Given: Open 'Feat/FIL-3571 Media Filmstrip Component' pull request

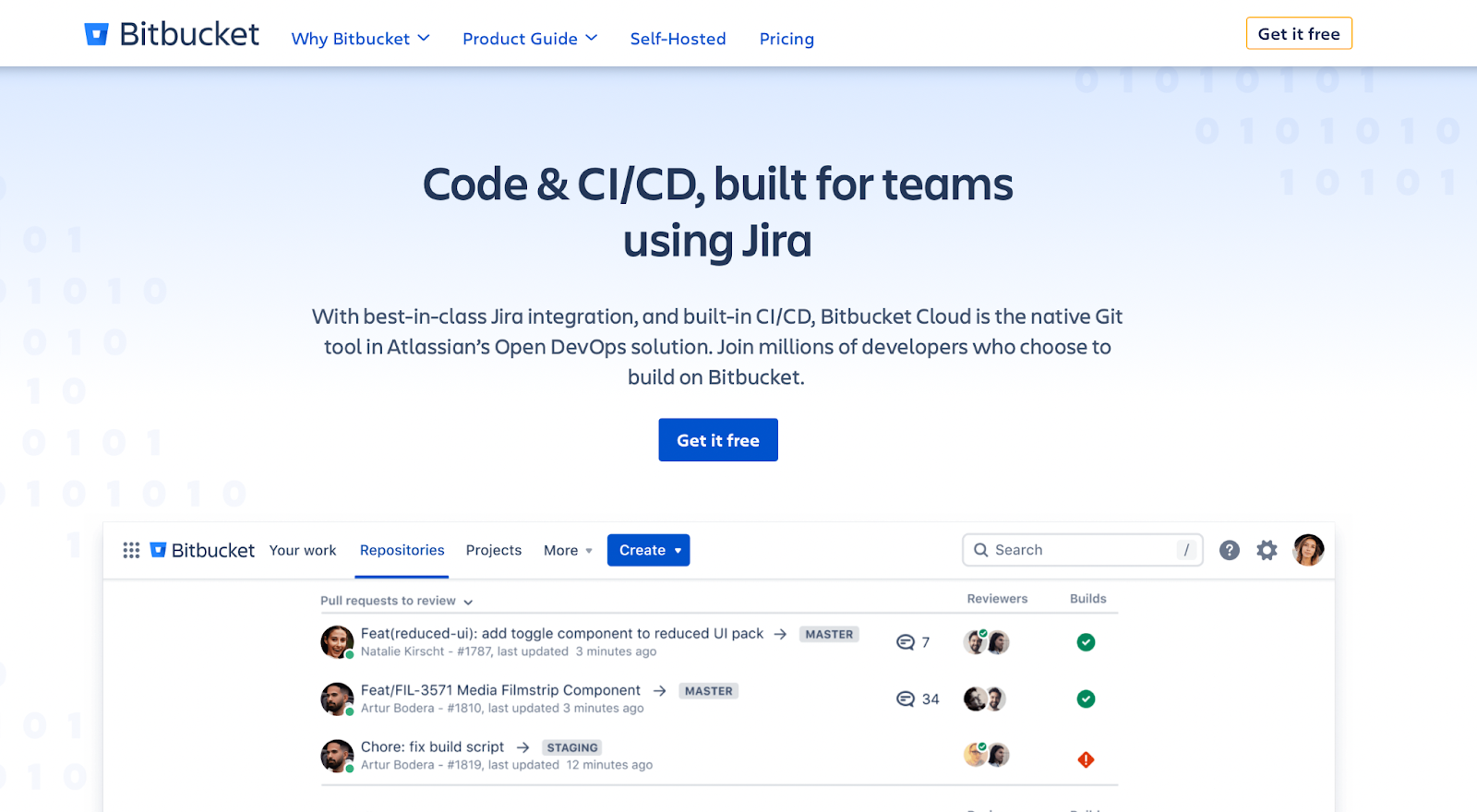Looking at the screenshot, I should tap(500, 690).
